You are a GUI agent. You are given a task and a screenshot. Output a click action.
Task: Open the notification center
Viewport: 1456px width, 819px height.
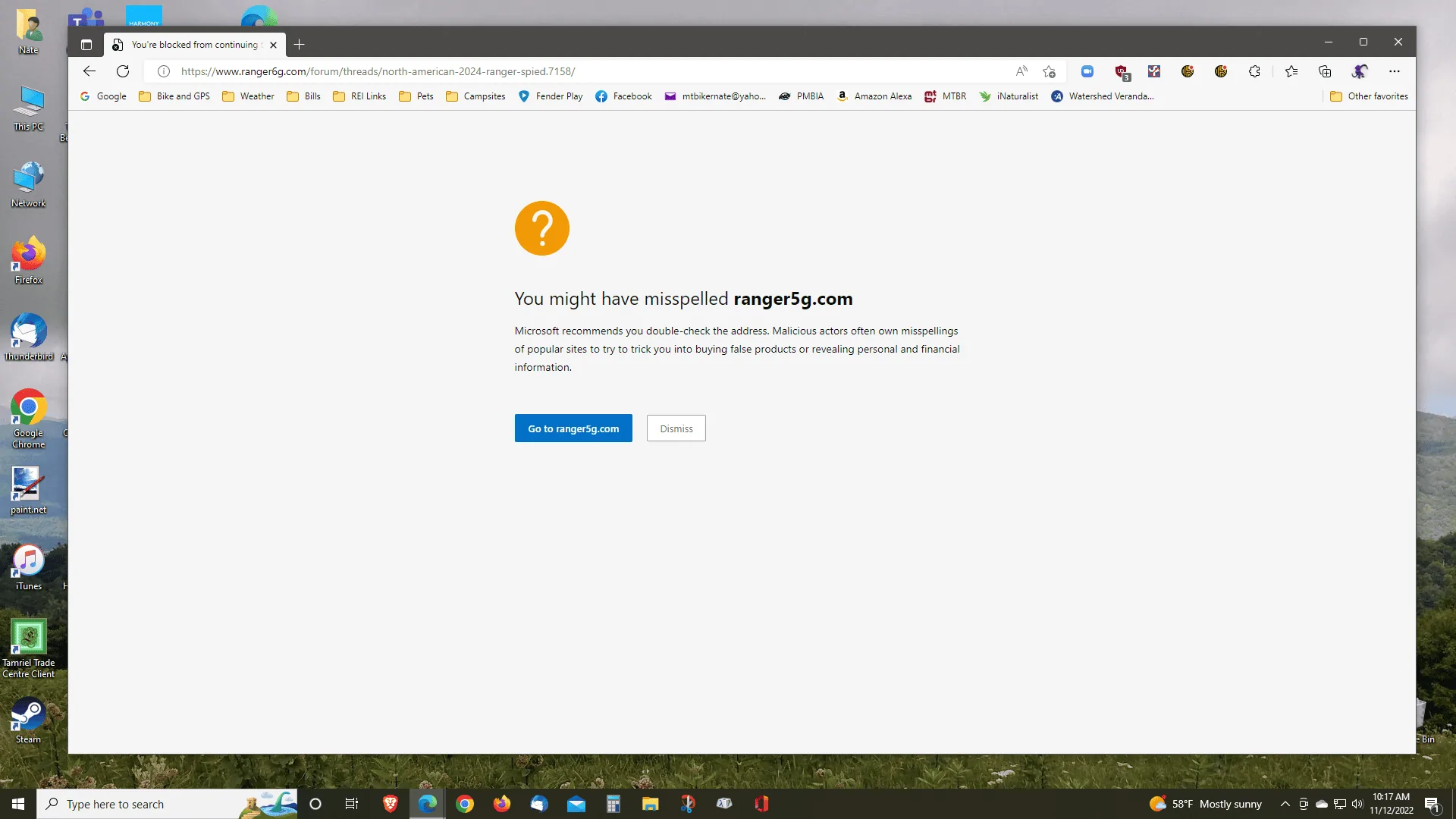pyautogui.click(x=1432, y=804)
